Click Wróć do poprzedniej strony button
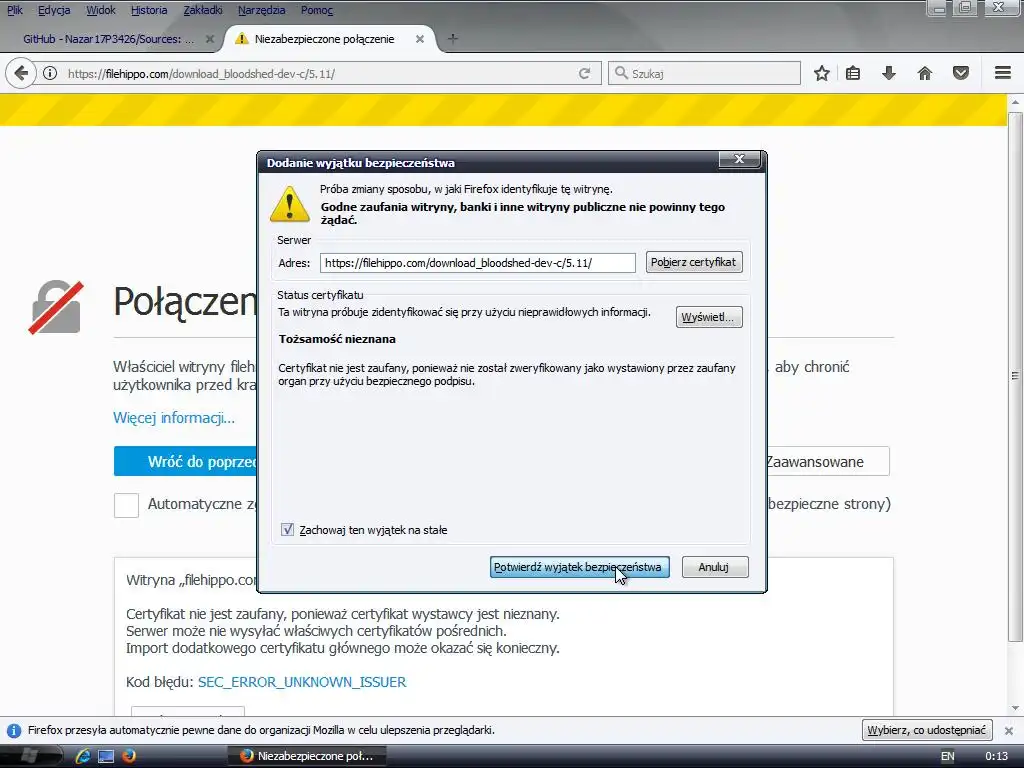The height and width of the screenshot is (768, 1024). (x=185, y=462)
